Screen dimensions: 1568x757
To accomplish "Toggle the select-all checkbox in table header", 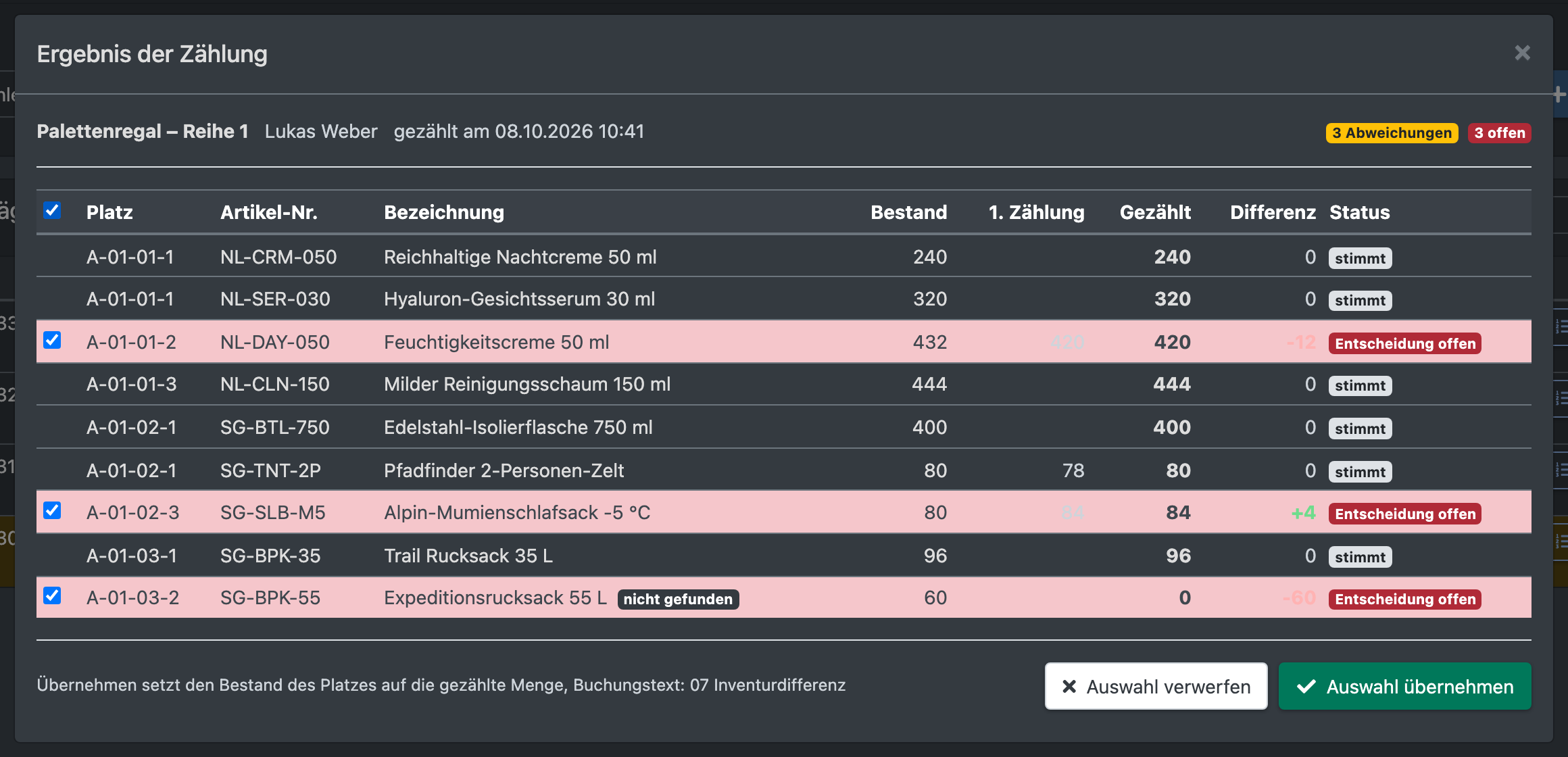I will point(52,210).
